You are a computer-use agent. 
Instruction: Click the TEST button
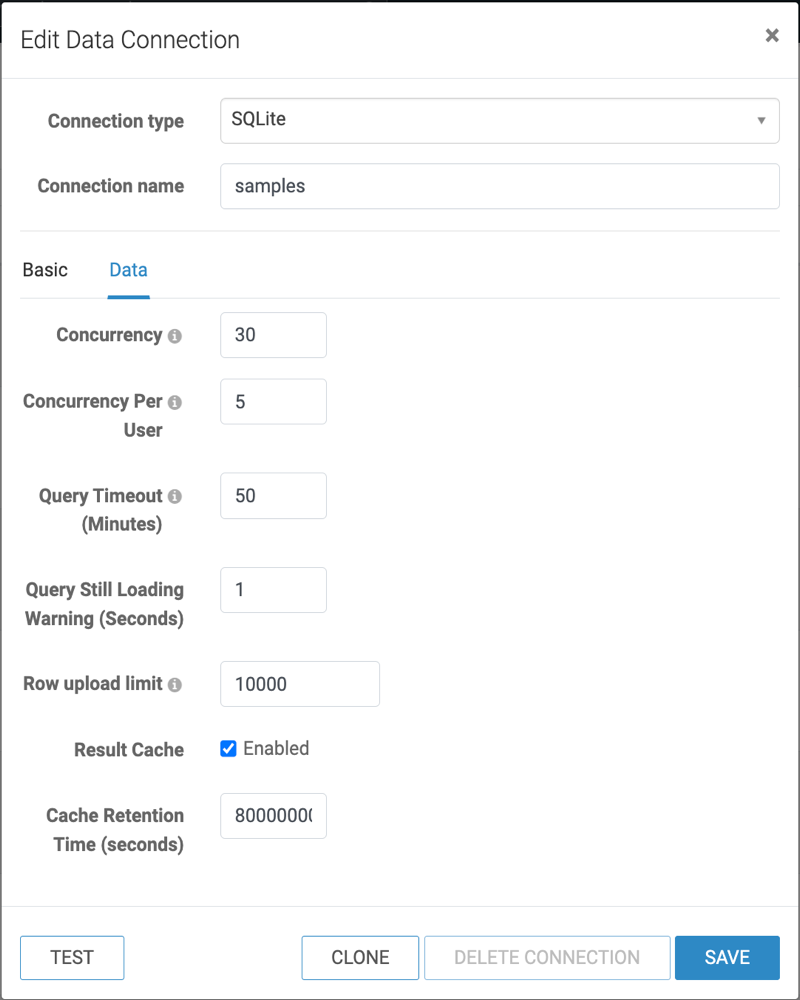[x=72, y=957]
